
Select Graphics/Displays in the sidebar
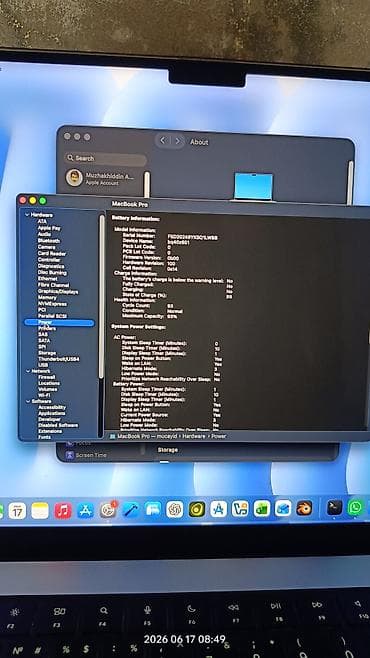click(x=58, y=292)
